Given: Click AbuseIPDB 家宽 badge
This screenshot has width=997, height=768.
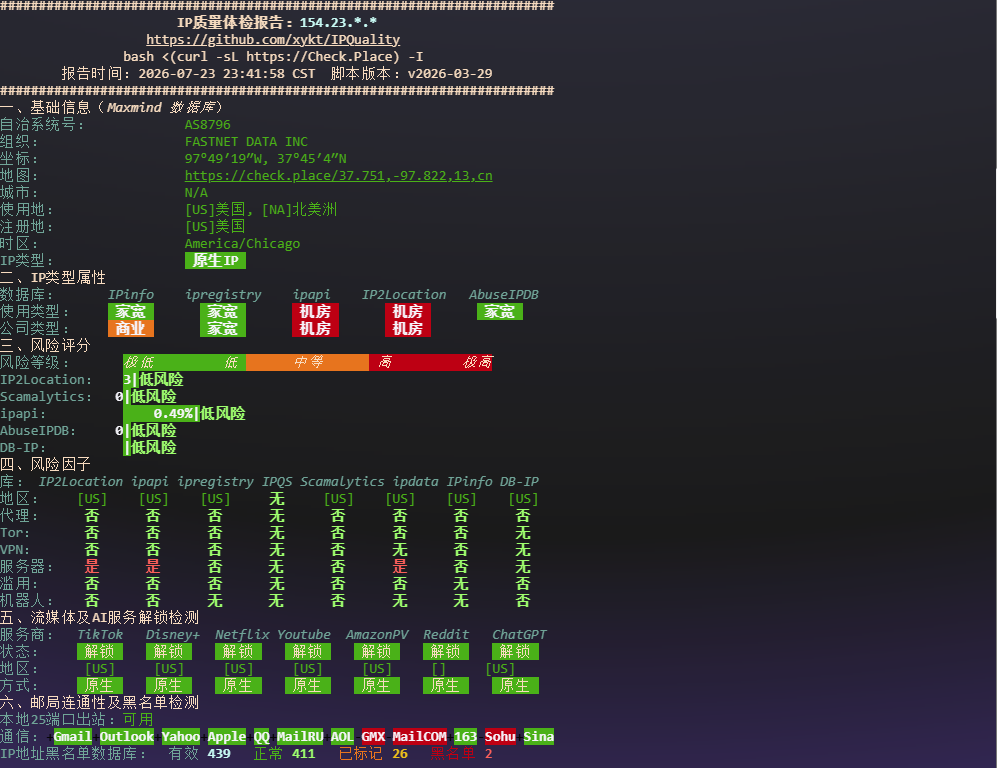Looking at the screenshot, I should (500, 312).
